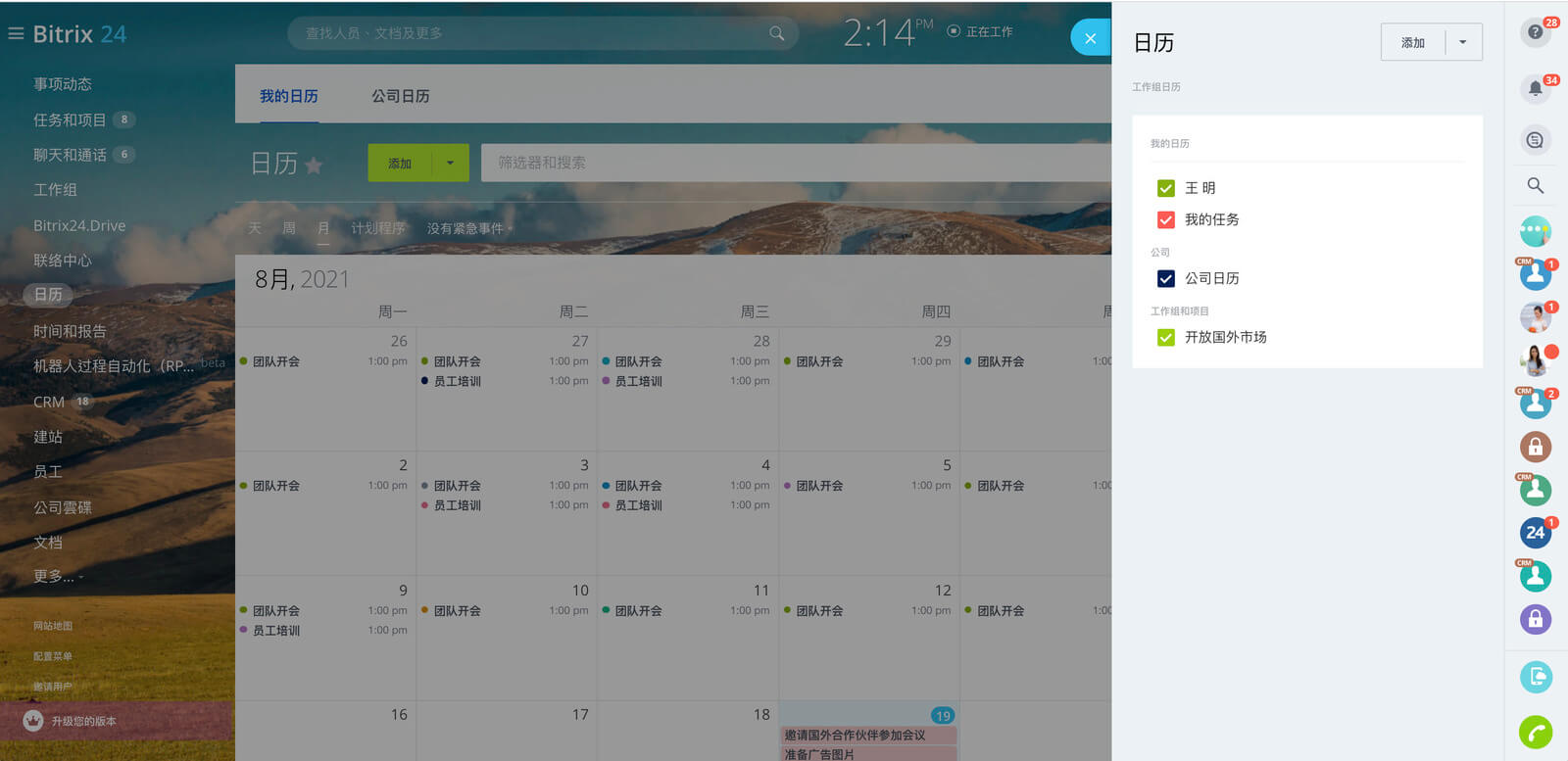The width and height of the screenshot is (1568, 761).
Task: Select the 月 month view
Action: [x=323, y=228]
